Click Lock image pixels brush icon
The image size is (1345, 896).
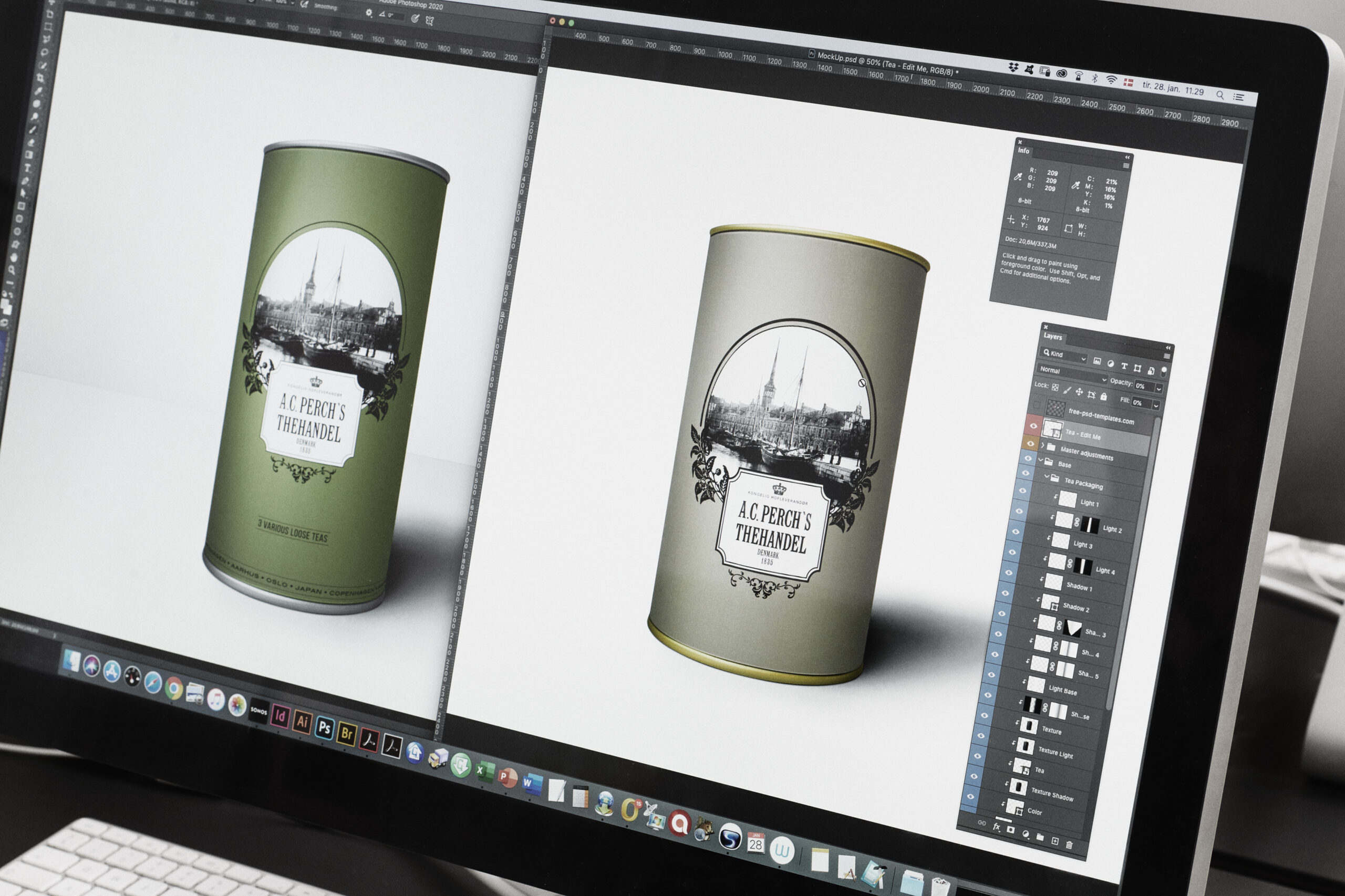click(x=1067, y=390)
